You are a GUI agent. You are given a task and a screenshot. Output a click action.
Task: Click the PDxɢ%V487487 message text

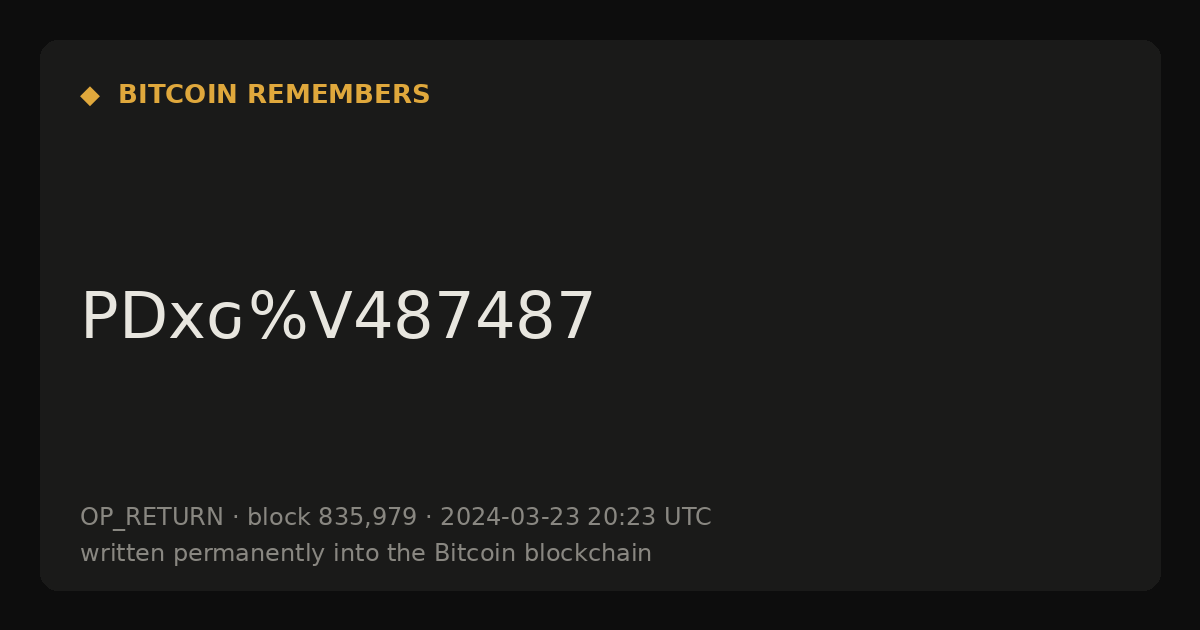(337, 317)
